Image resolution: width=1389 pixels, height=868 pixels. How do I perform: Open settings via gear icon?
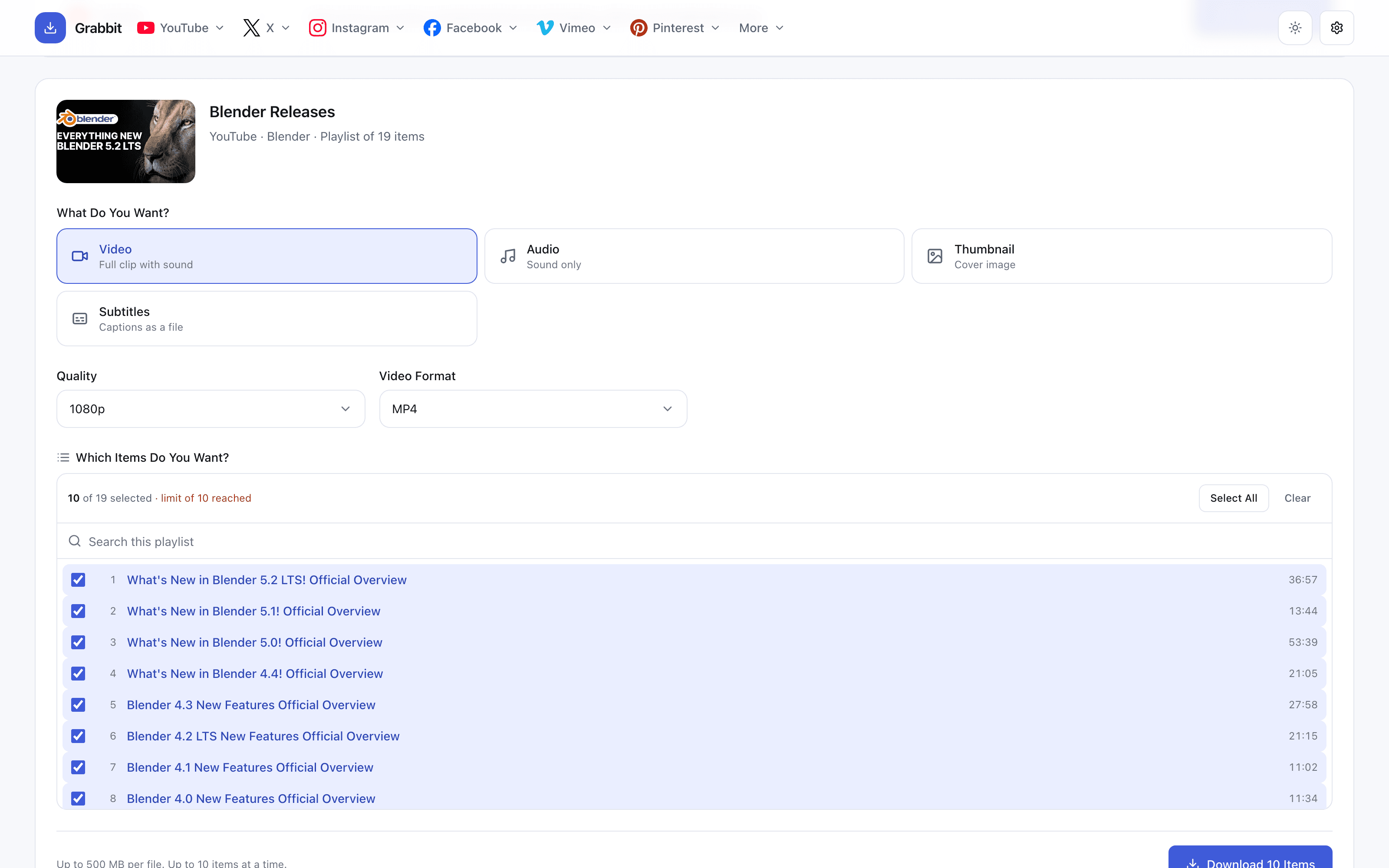1337,27
